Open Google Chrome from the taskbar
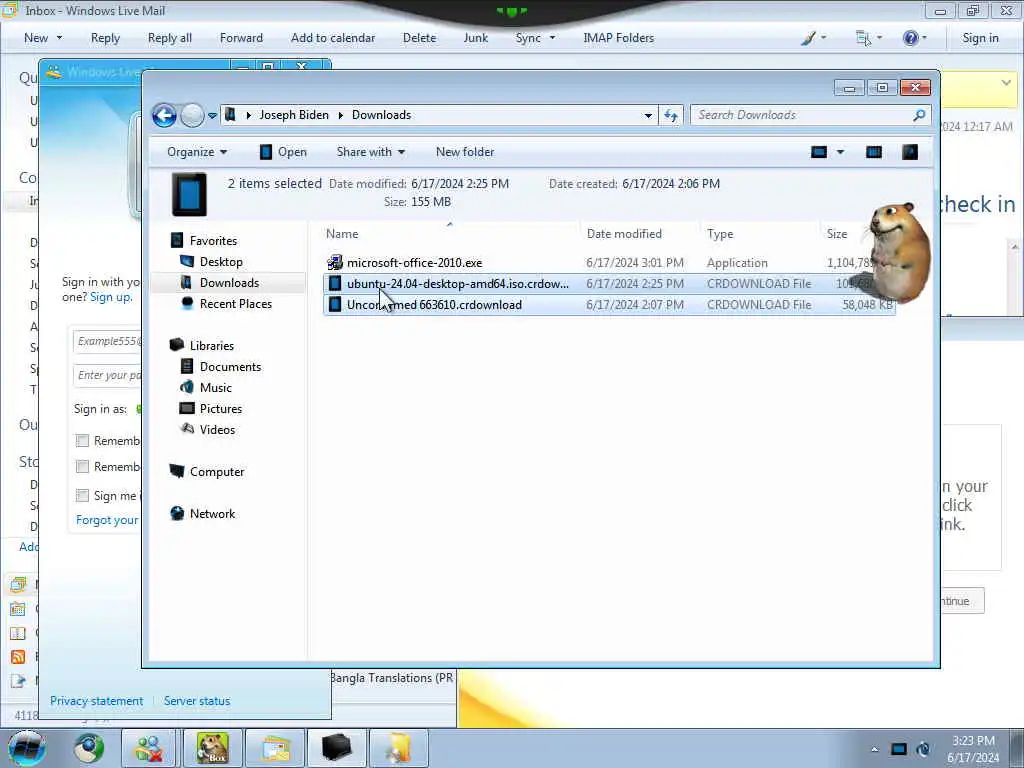The width and height of the screenshot is (1024, 768). [88, 748]
